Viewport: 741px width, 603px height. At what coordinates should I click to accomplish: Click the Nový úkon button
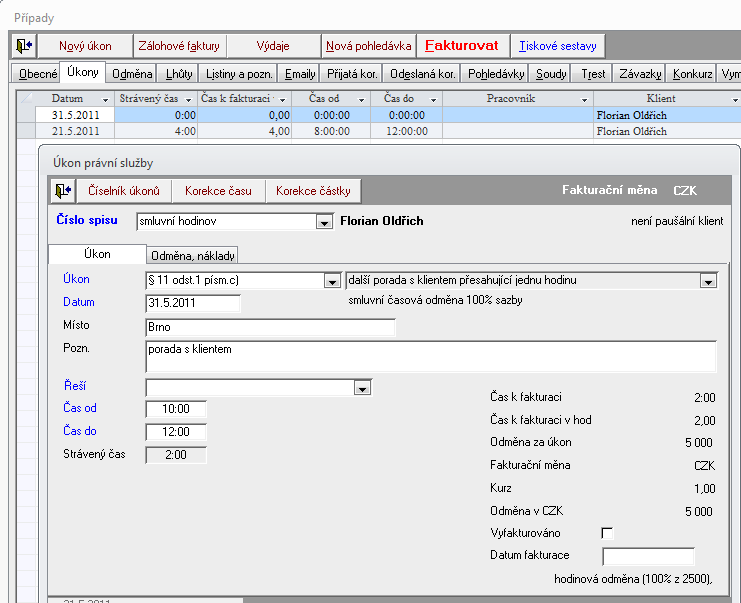85,46
